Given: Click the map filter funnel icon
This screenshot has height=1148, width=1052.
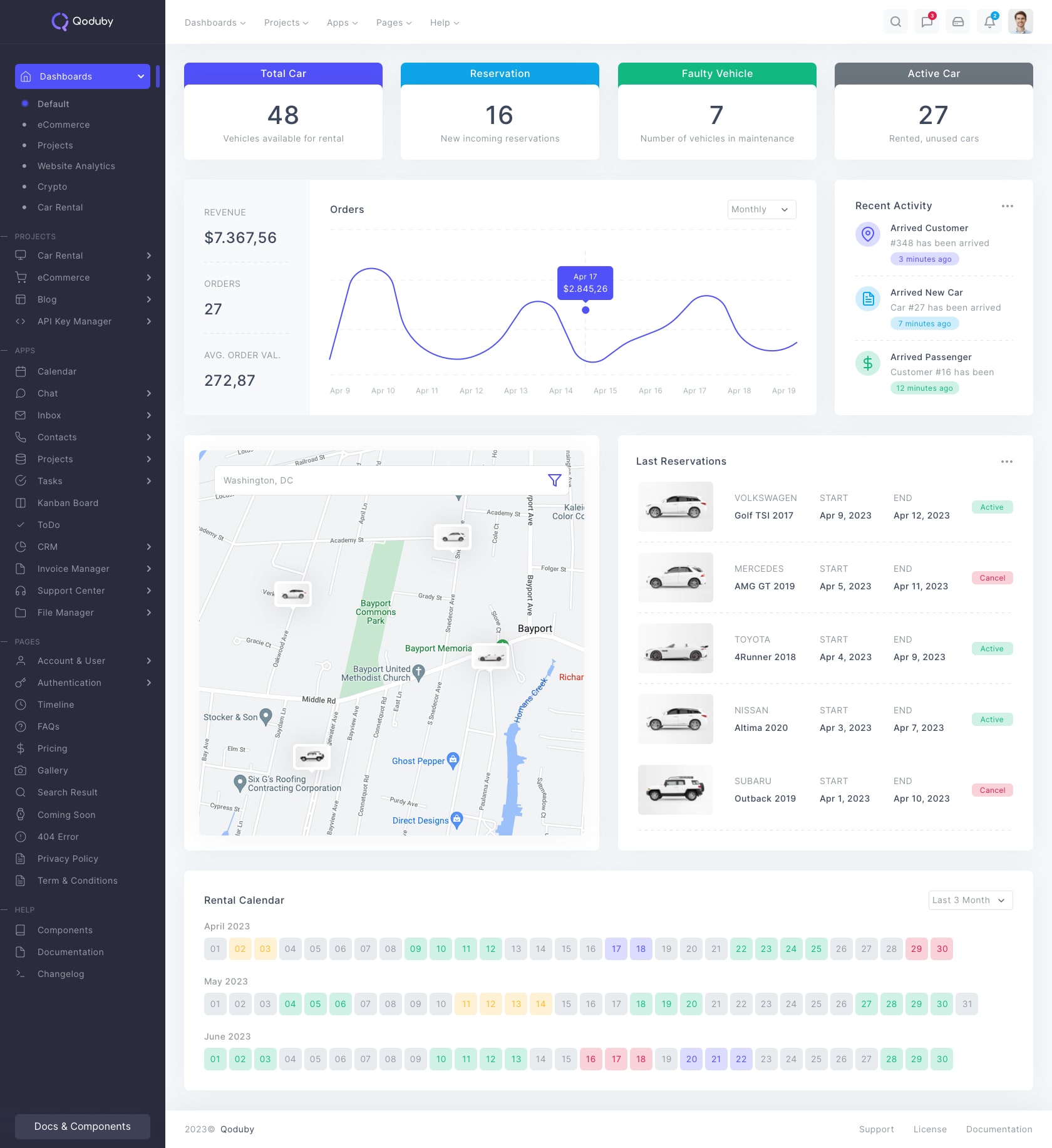Looking at the screenshot, I should [x=554, y=480].
